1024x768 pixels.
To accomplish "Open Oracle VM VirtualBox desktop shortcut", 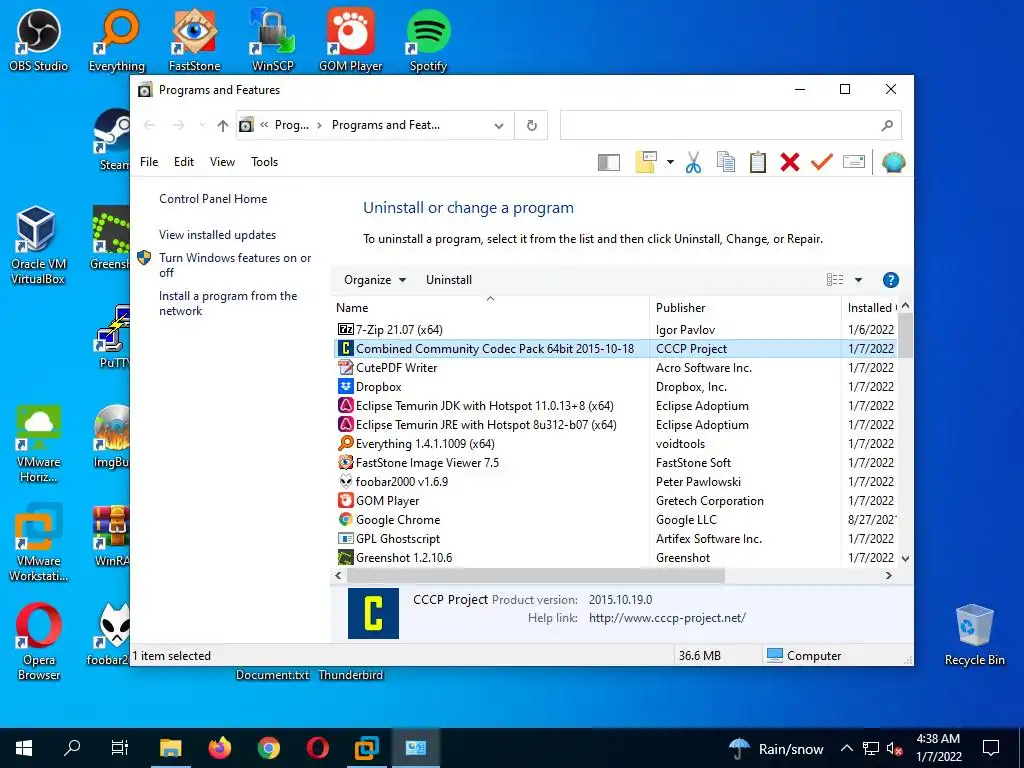I will coord(37,246).
